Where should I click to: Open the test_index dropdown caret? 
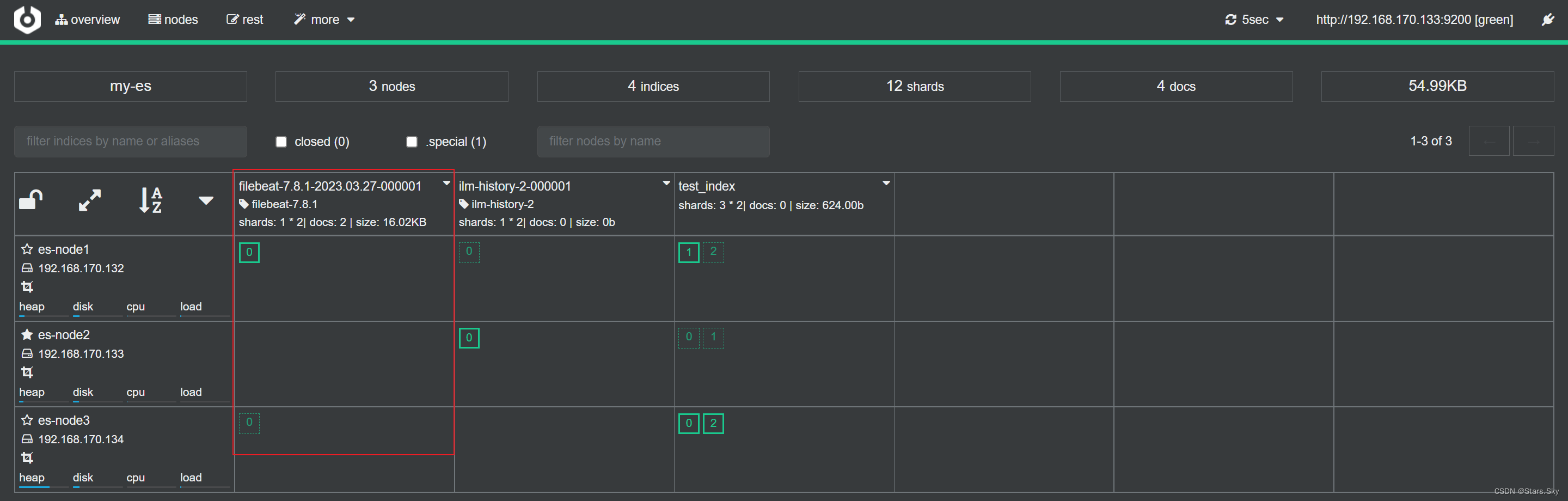pyautogui.click(x=886, y=182)
